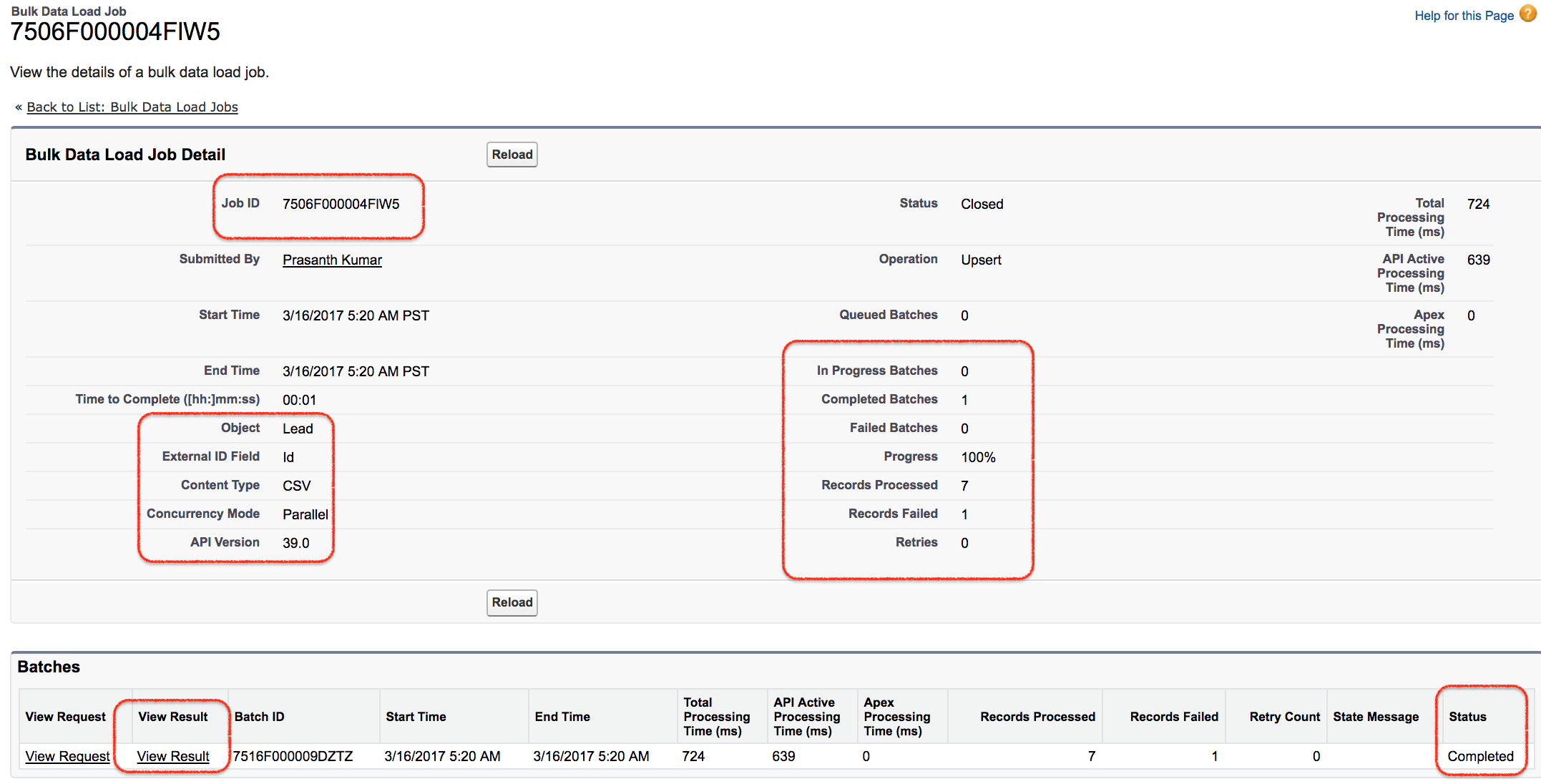Open Help for this Page link
This screenshot has height=784, width=1541.
[1464, 16]
